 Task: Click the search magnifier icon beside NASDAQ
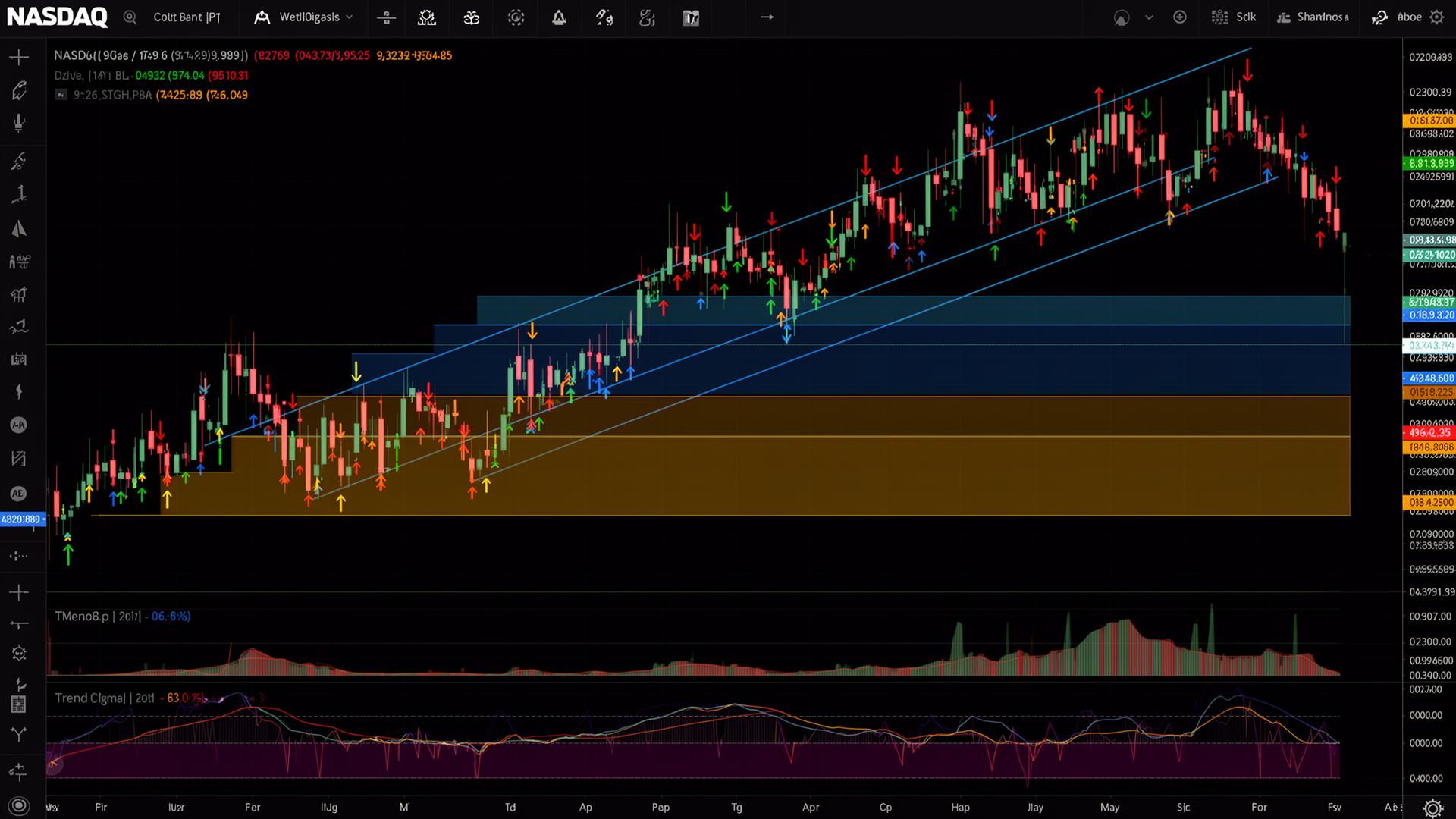(130, 17)
